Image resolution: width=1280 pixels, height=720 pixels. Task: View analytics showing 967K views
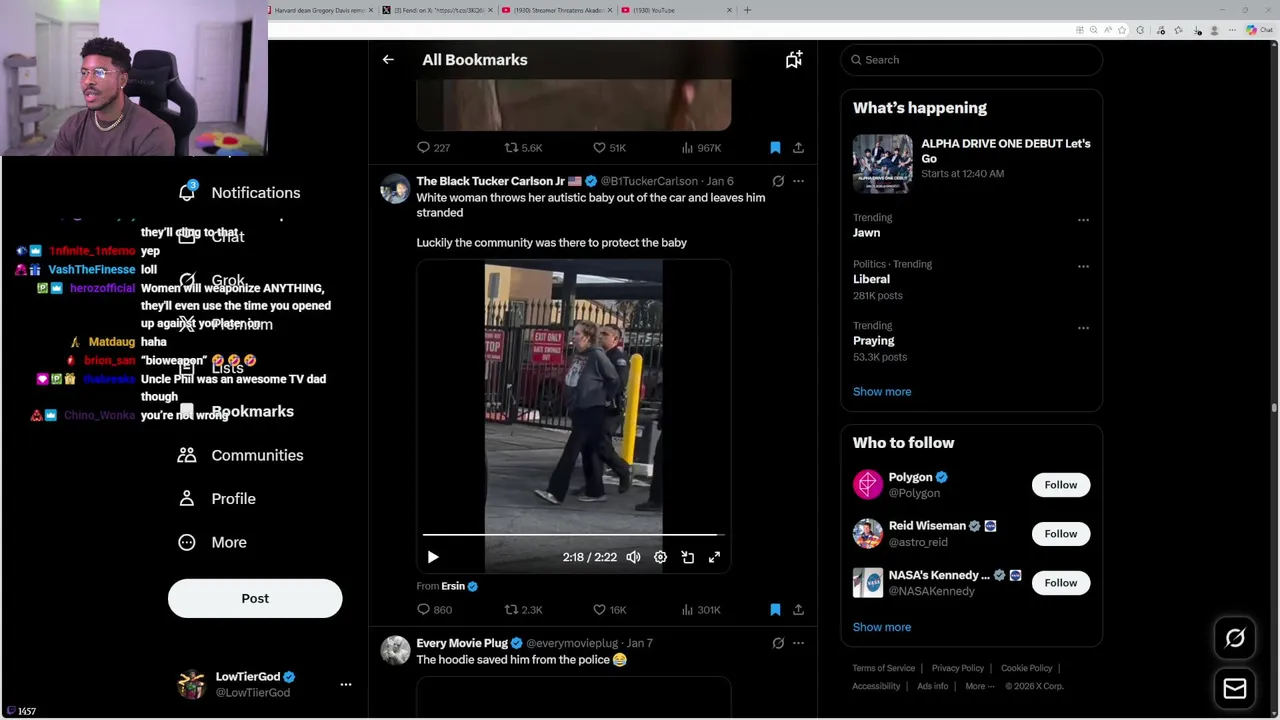[700, 147]
